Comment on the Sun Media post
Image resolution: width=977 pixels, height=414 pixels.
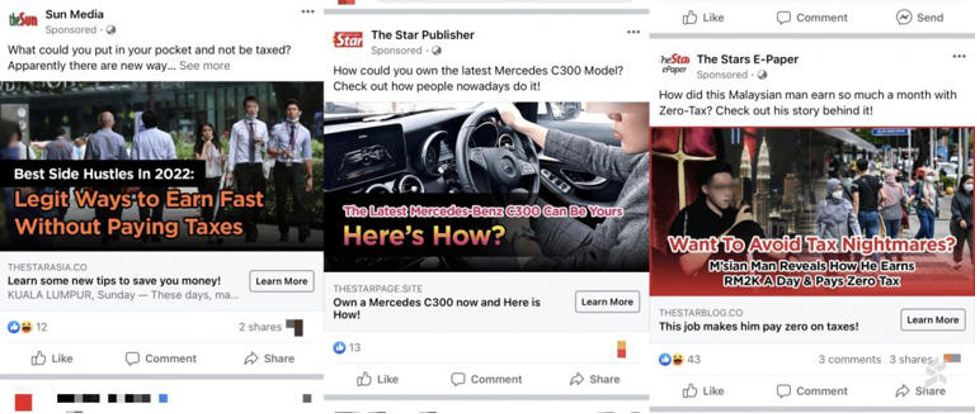pyautogui.click(x=161, y=359)
